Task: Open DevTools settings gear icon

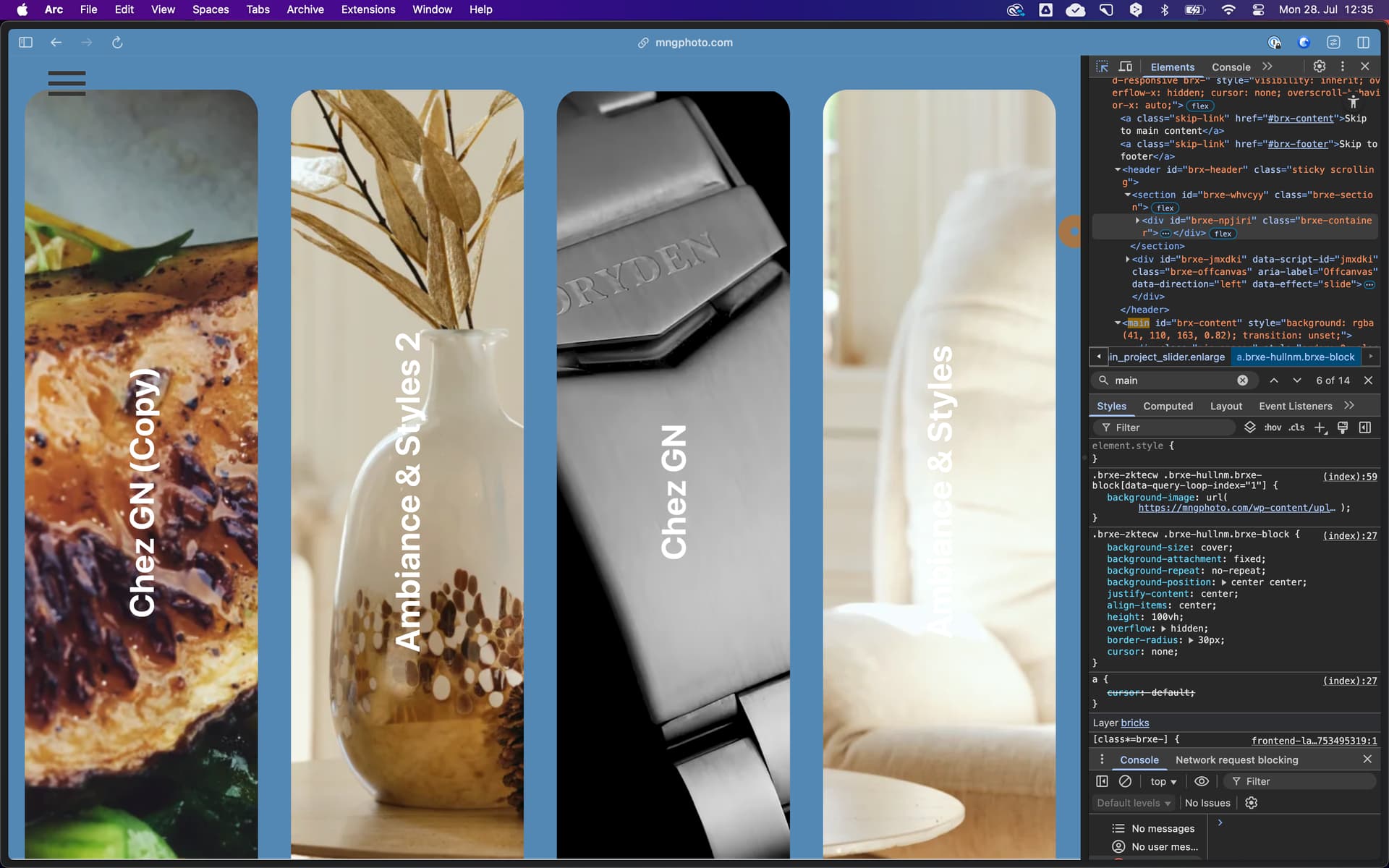Action: tap(1320, 66)
